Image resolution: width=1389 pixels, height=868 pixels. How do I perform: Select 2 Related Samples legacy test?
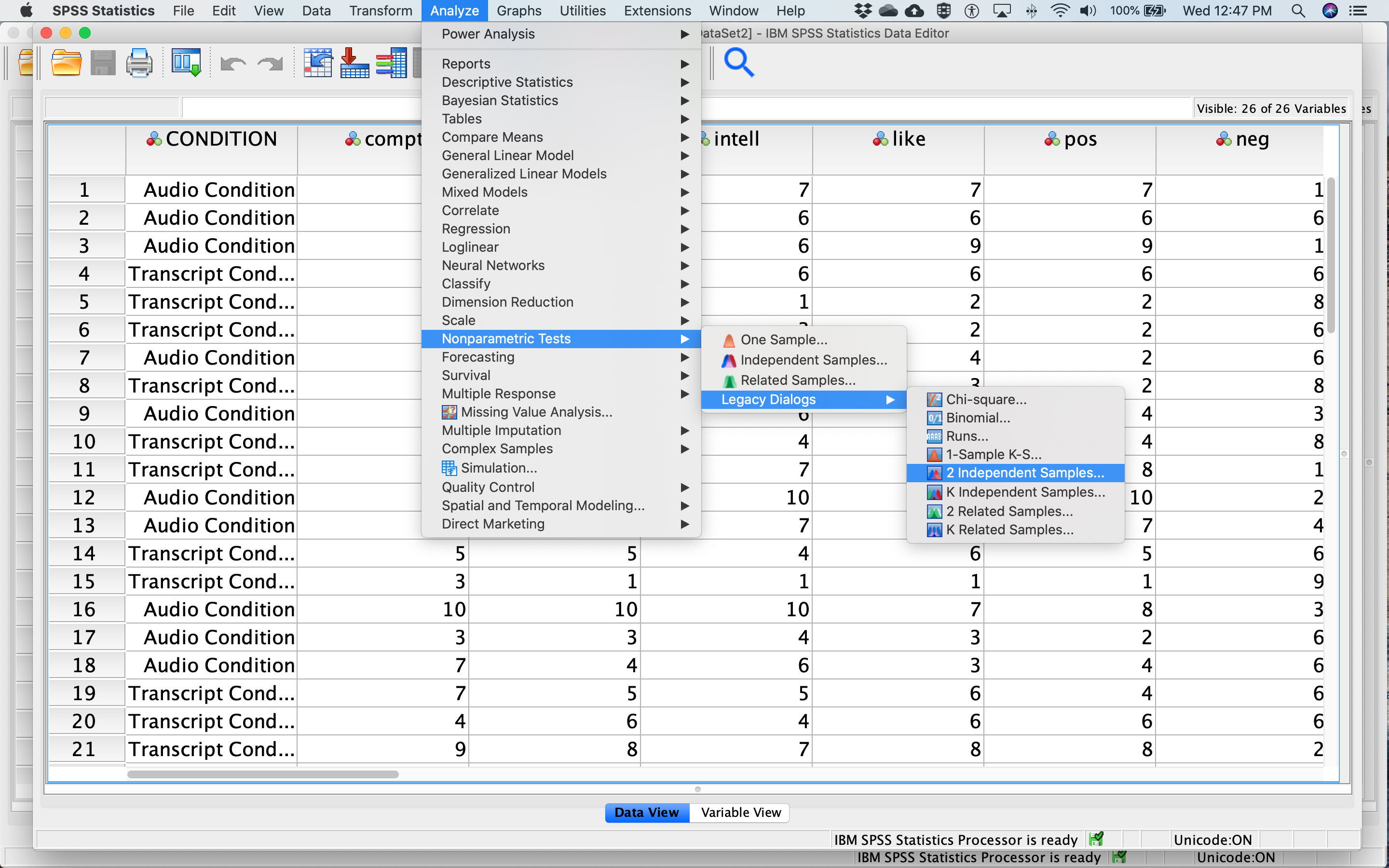click(1015, 511)
